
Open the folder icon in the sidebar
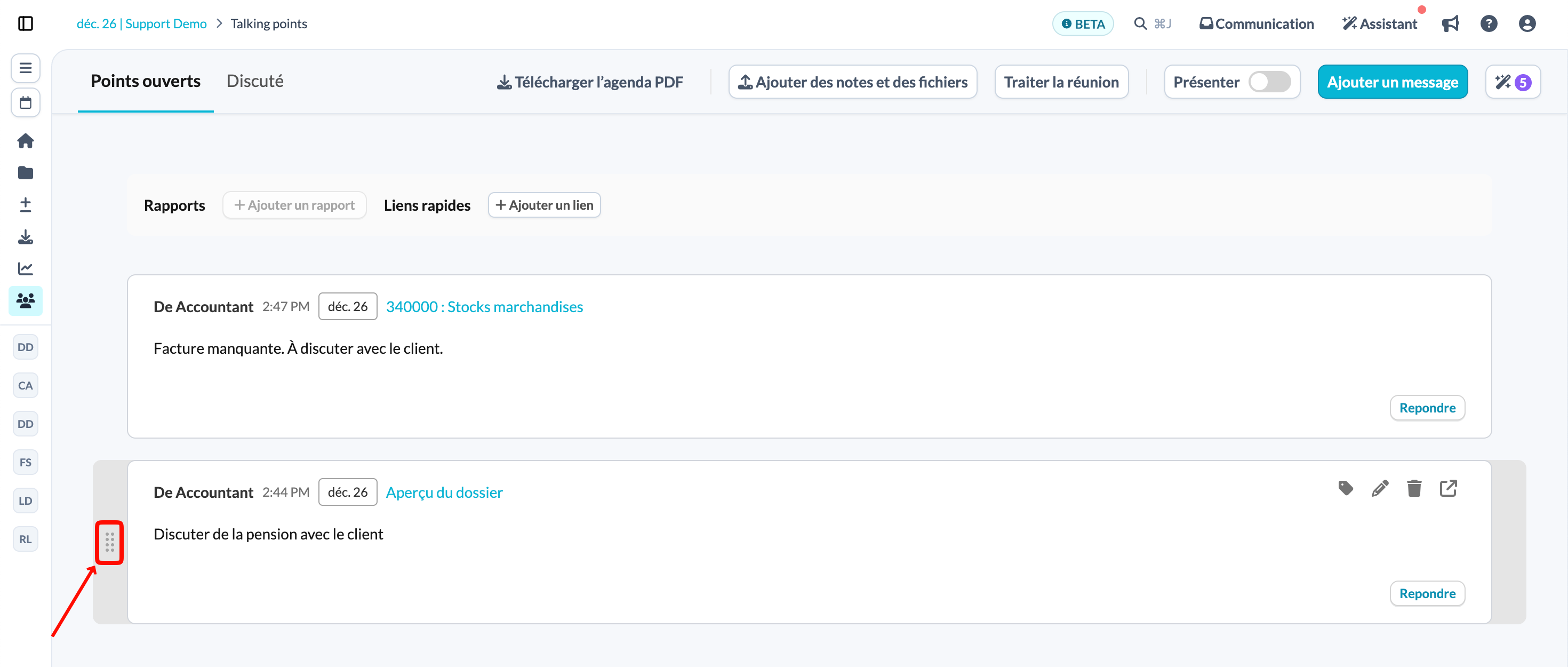(26, 173)
